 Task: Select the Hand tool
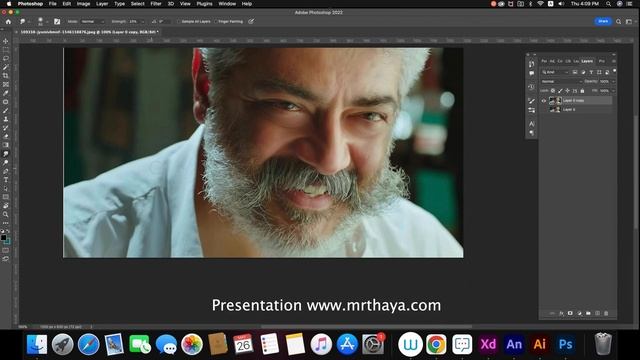(6, 206)
